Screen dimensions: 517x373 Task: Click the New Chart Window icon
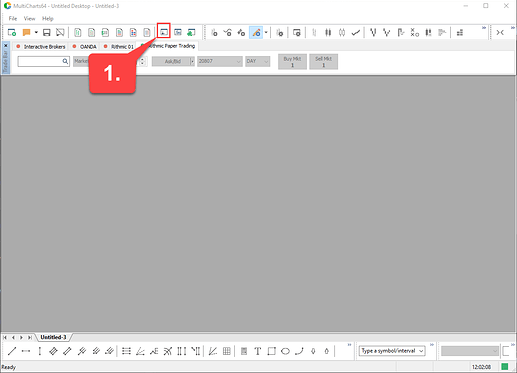(x=12, y=32)
